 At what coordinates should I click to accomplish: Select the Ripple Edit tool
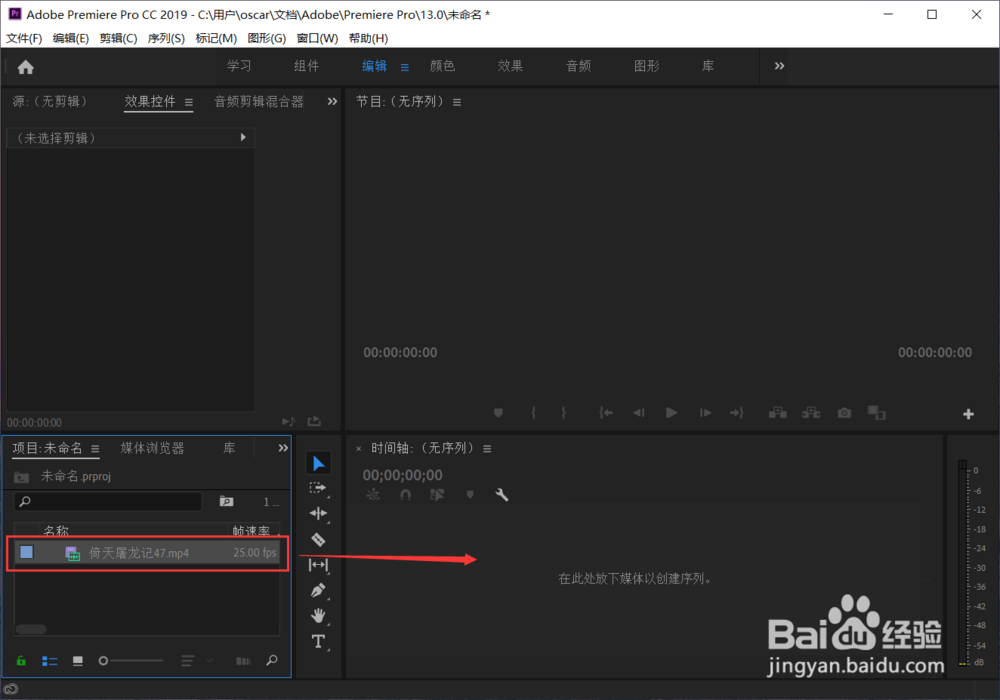318,513
